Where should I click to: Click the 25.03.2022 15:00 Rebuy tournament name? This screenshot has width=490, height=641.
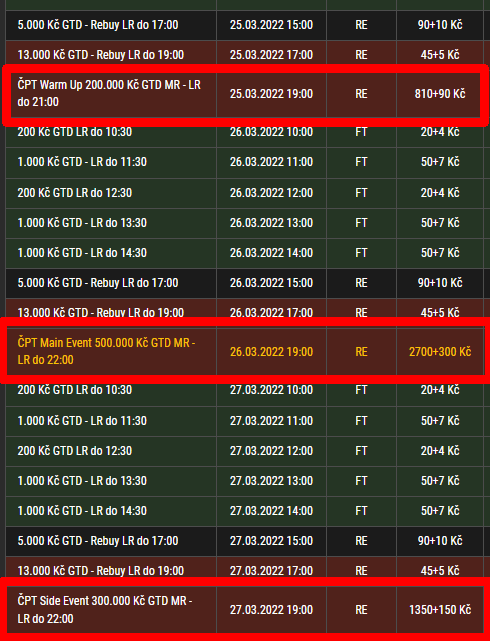click(98, 25)
